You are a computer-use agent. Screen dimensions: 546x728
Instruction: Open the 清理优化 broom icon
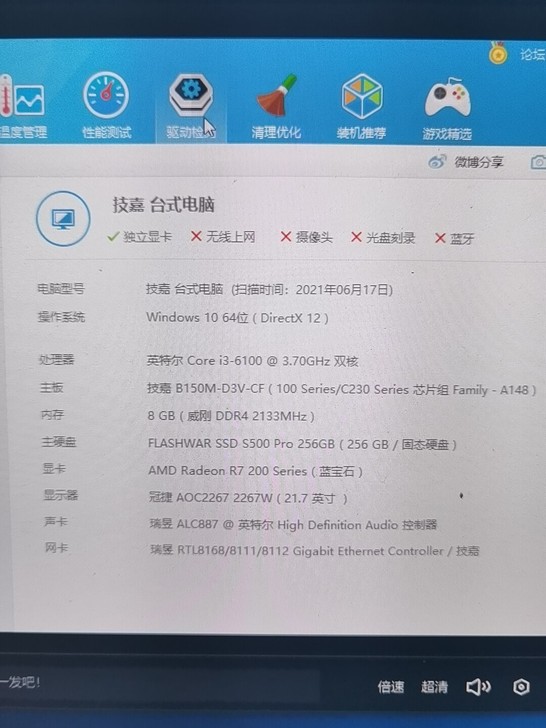pyautogui.click(x=277, y=95)
